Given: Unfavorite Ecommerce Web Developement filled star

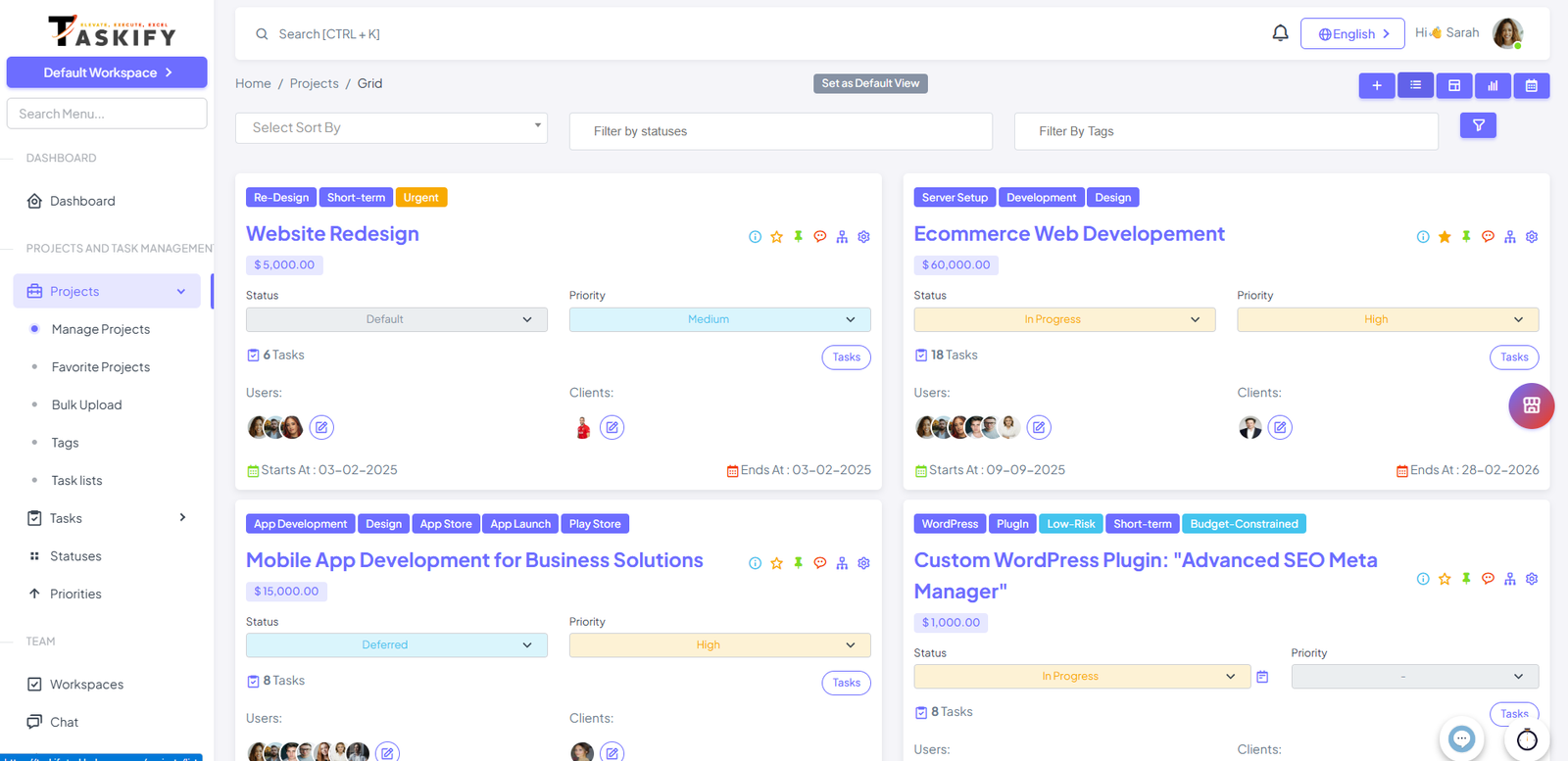Looking at the screenshot, I should 1445,237.
